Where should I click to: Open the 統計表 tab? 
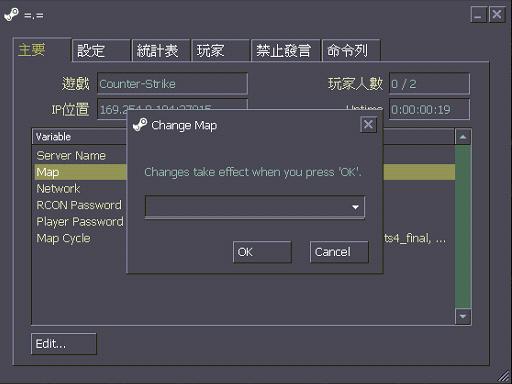point(161,50)
